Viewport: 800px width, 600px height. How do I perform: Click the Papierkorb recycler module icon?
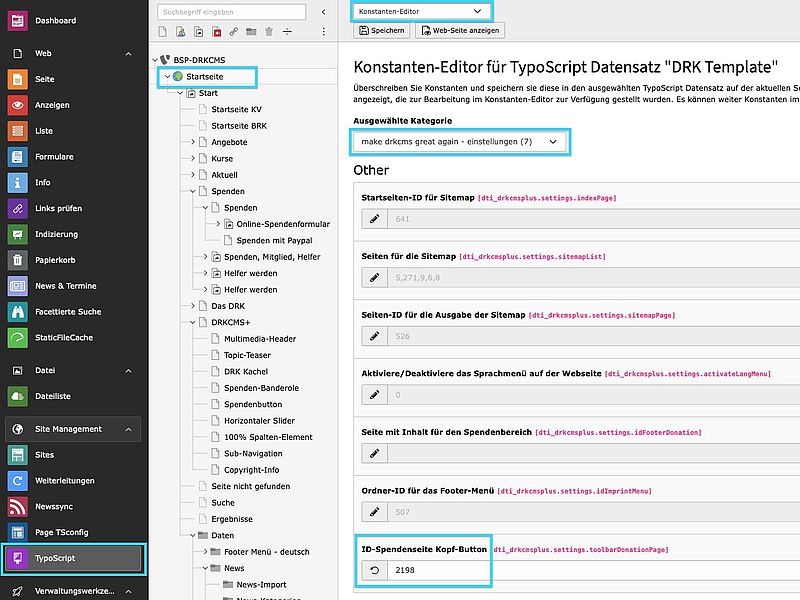coord(17,260)
